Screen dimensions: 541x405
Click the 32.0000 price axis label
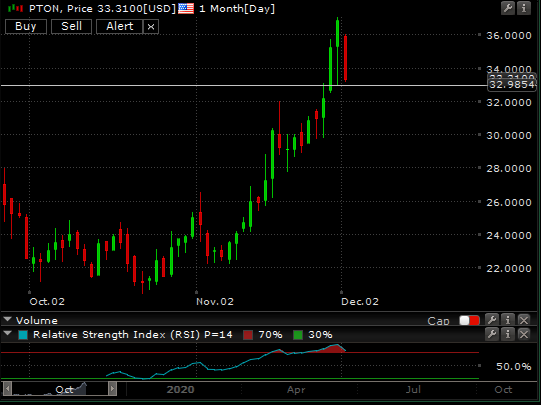(x=509, y=102)
